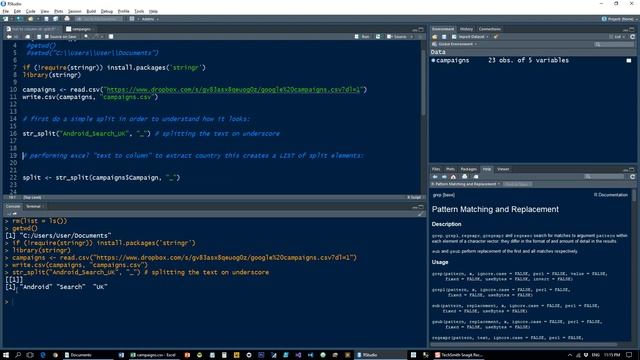Click the Clear console broom icon
Image resolution: width=640 pixels, height=360 pixels.
420,214
